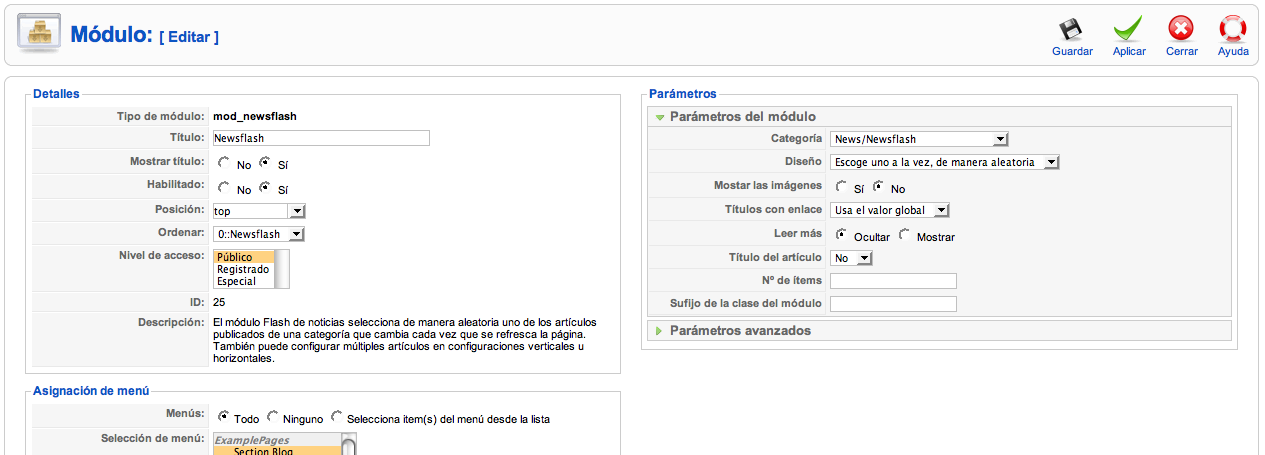Set Mostrar título to No
1265x455 pixels.
[x=223, y=163]
